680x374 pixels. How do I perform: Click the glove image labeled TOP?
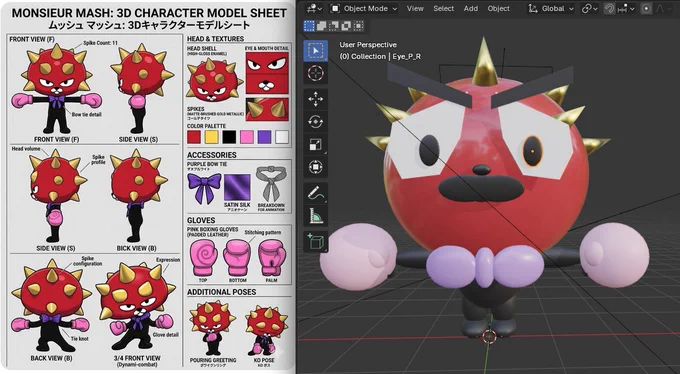(203, 258)
